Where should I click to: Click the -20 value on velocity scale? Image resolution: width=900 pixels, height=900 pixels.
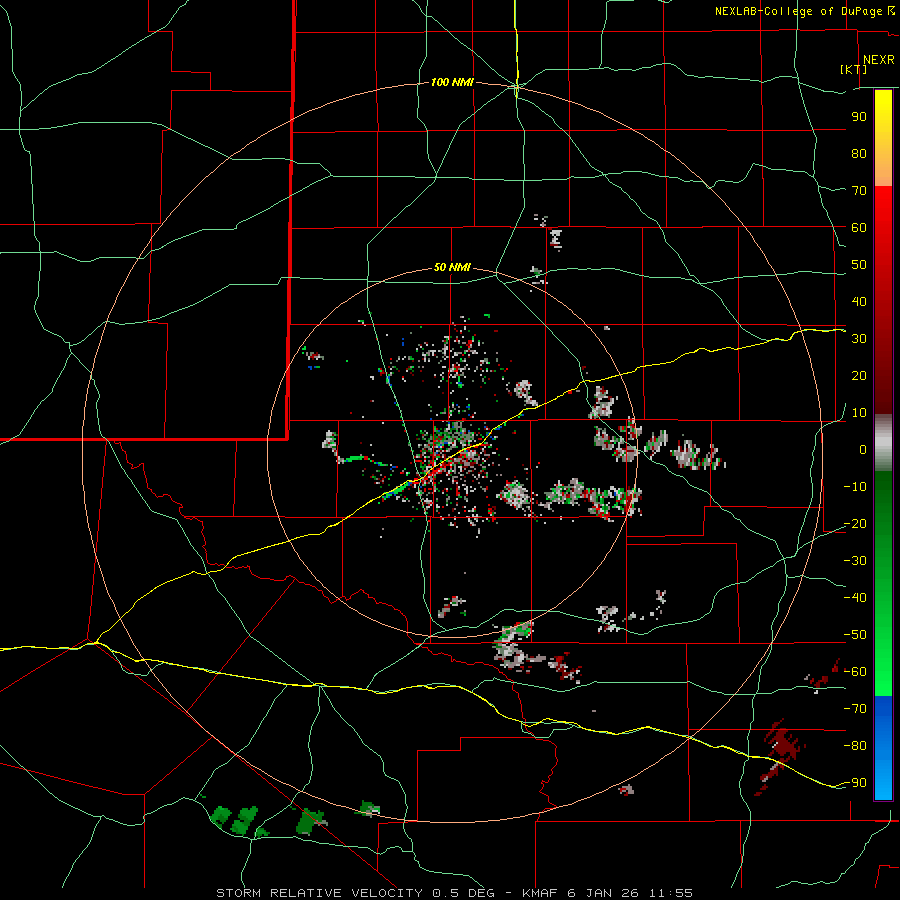[855, 523]
